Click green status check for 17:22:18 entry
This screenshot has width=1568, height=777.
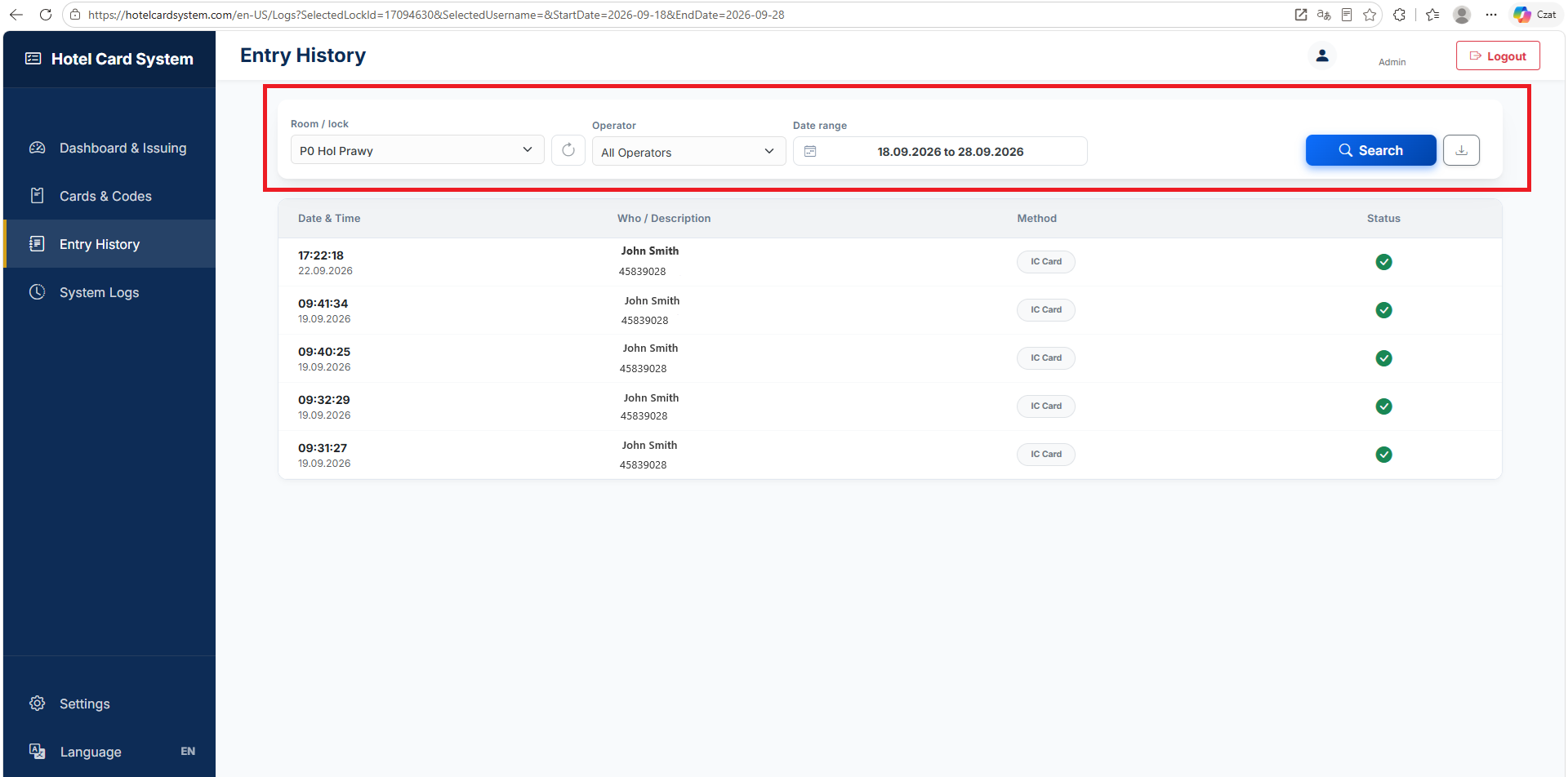tap(1383, 262)
